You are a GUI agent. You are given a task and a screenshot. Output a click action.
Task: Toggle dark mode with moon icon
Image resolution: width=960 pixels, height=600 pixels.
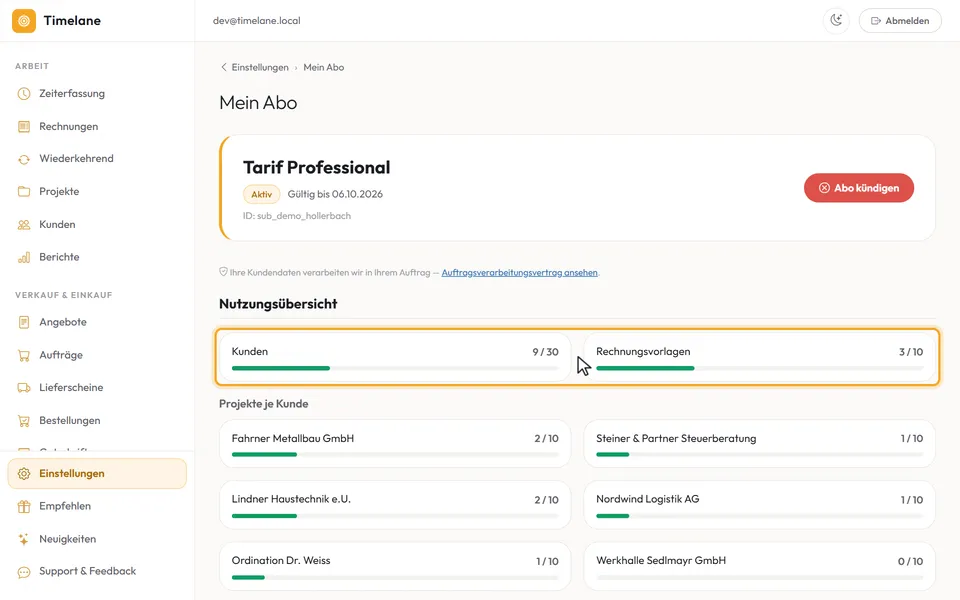[x=836, y=21]
